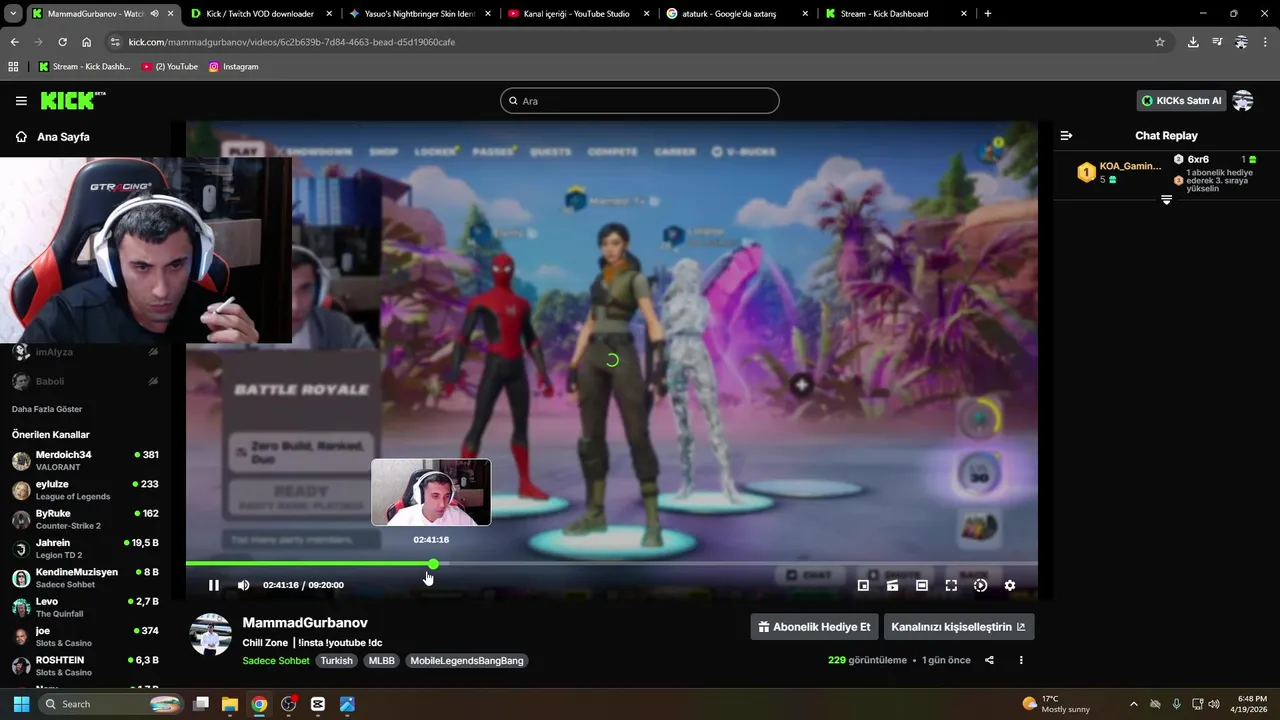
Task: Click browser home button
Action: point(87,42)
